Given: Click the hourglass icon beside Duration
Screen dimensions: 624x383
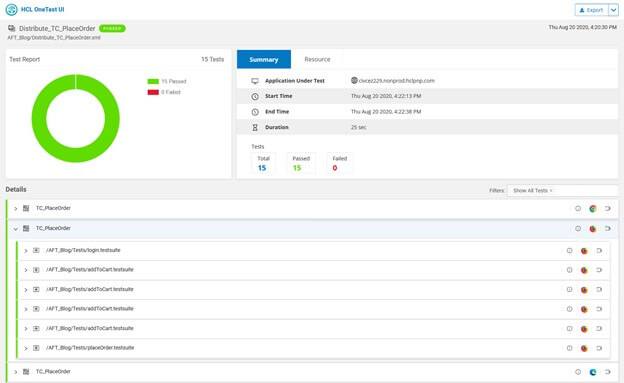Looking at the screenshot, I should pyautogui.click(x=255, y=127).
